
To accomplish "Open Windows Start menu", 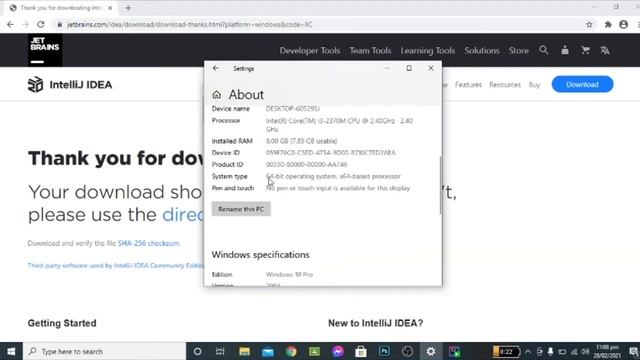I will 11,351.
